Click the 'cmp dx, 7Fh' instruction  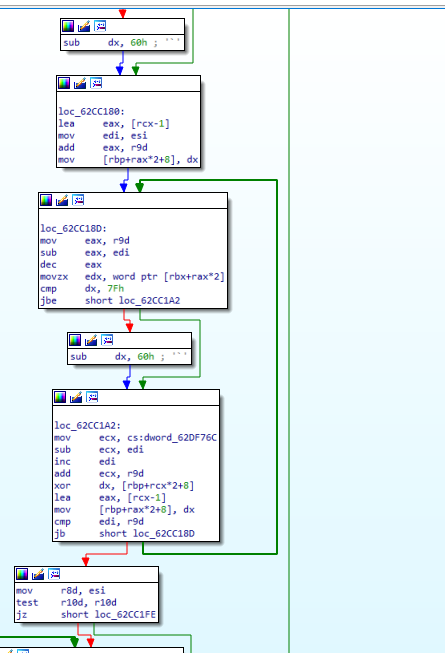pos(82,289)
